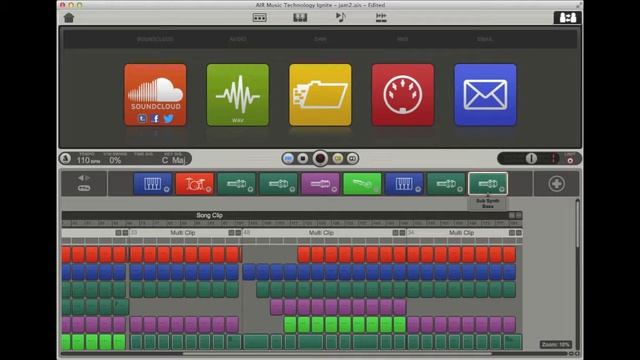Select the Song Clip header bar
Screen dimensions: 640x360
292,215
